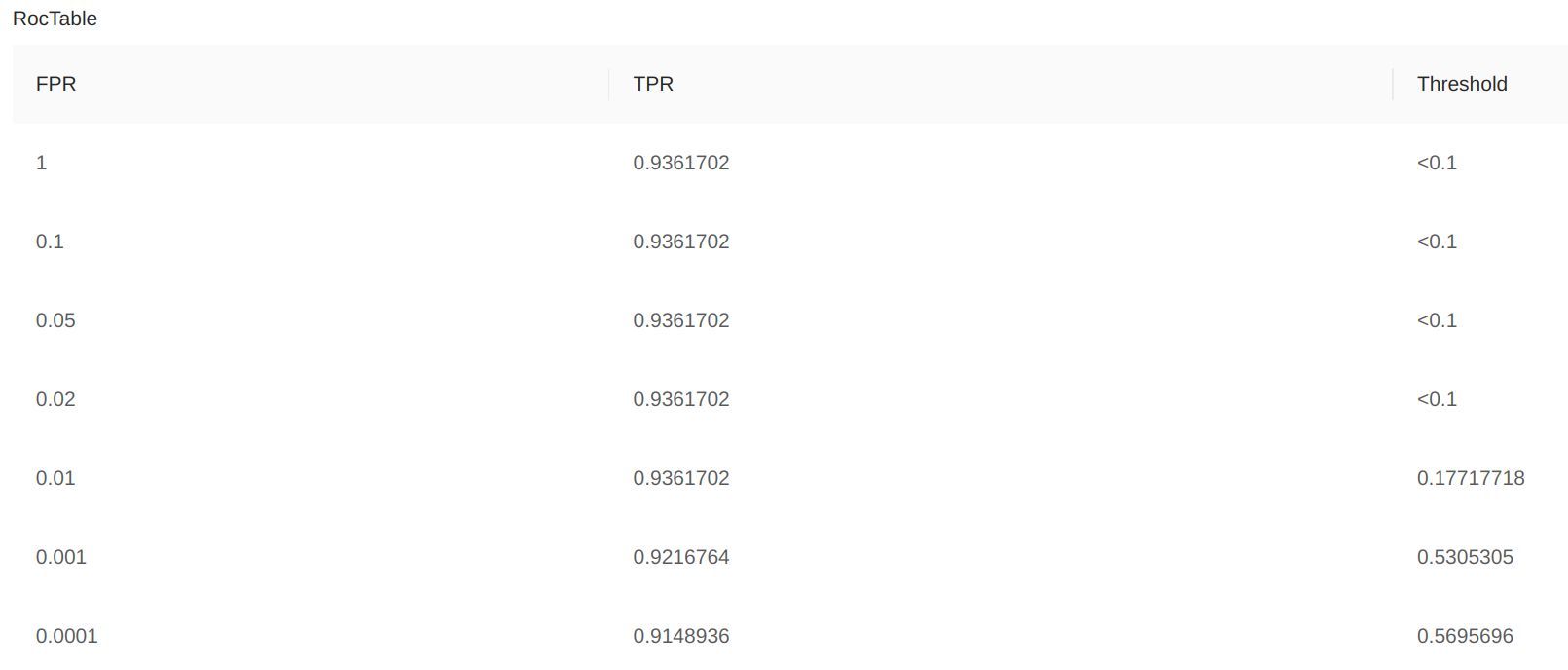This screenshot has height=670, width=1568.
Task: Click the threshold value 0.5695696
Action: point(1464,636)
